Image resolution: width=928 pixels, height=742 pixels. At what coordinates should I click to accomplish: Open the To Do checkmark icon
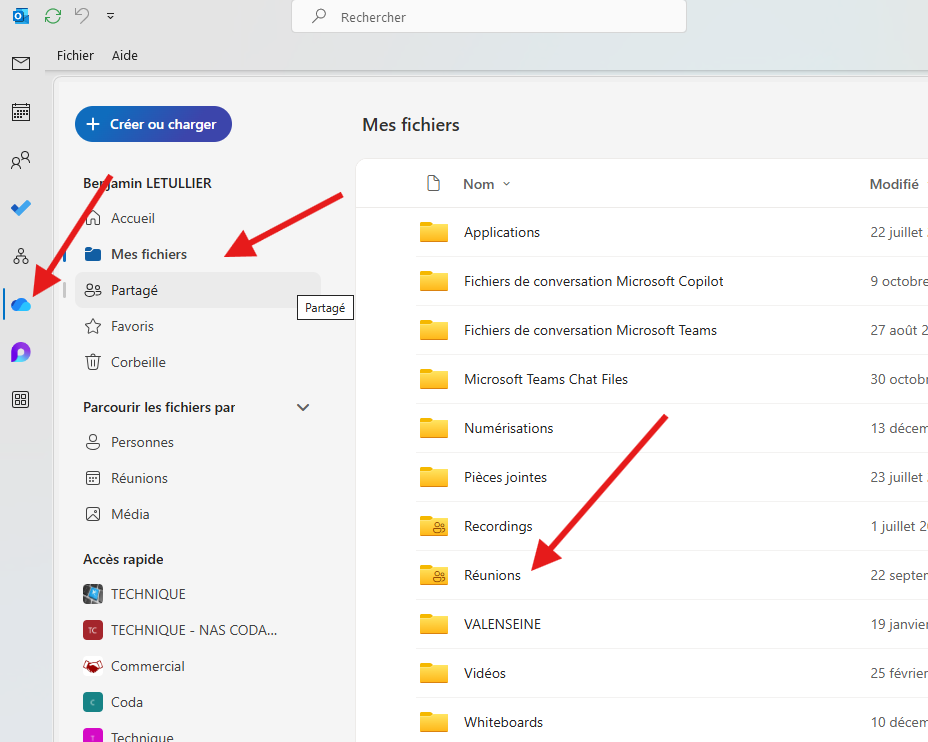[x=20, y=208]
